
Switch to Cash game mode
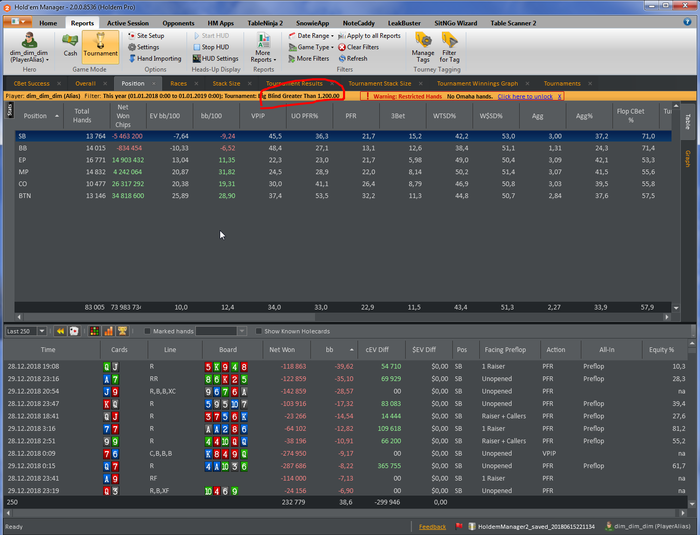tap(70, 46)
